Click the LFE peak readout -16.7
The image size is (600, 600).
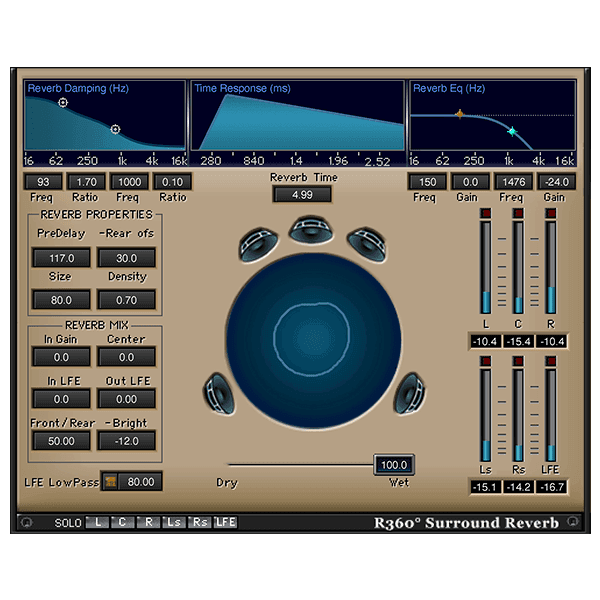pos(551,487)
